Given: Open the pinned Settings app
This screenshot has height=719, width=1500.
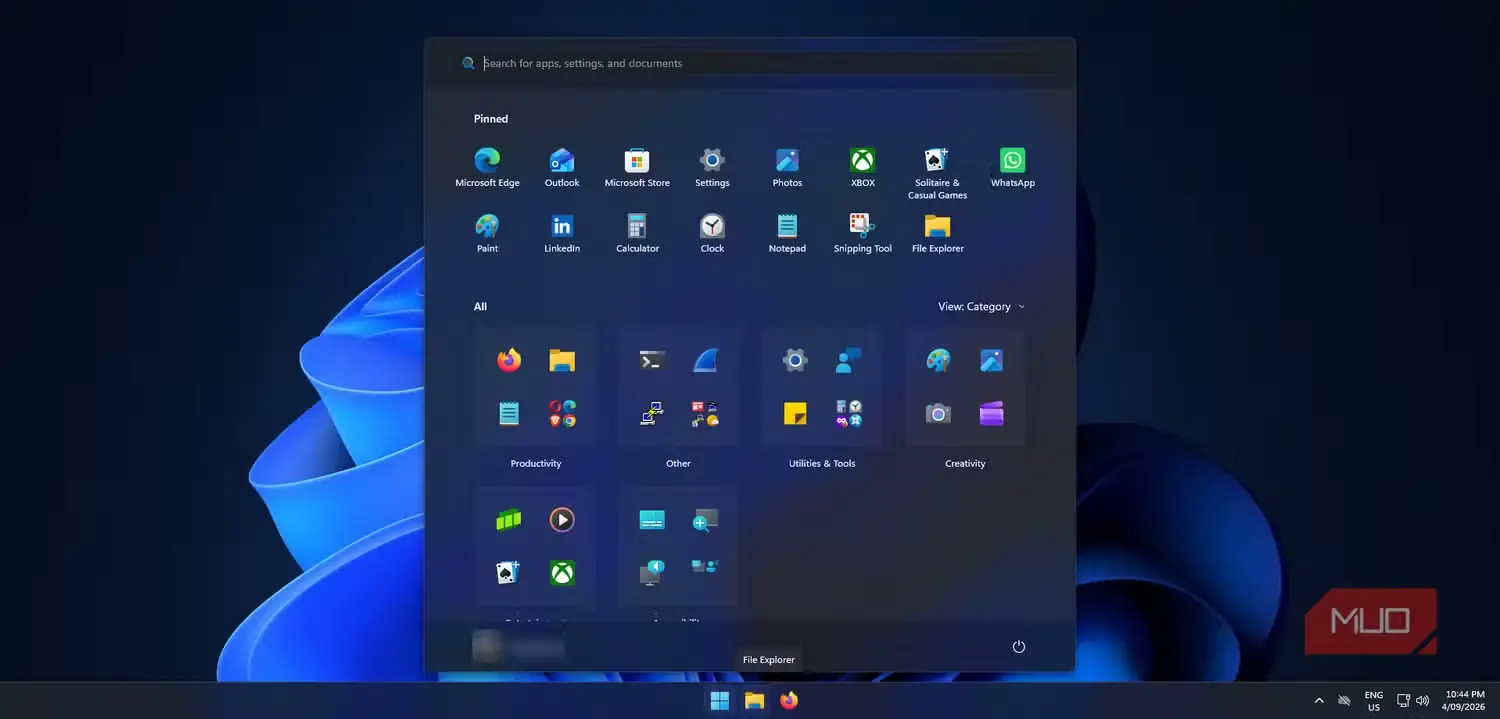Looking at the screenshot, I should pyautogui.click(x=712, y=167).
